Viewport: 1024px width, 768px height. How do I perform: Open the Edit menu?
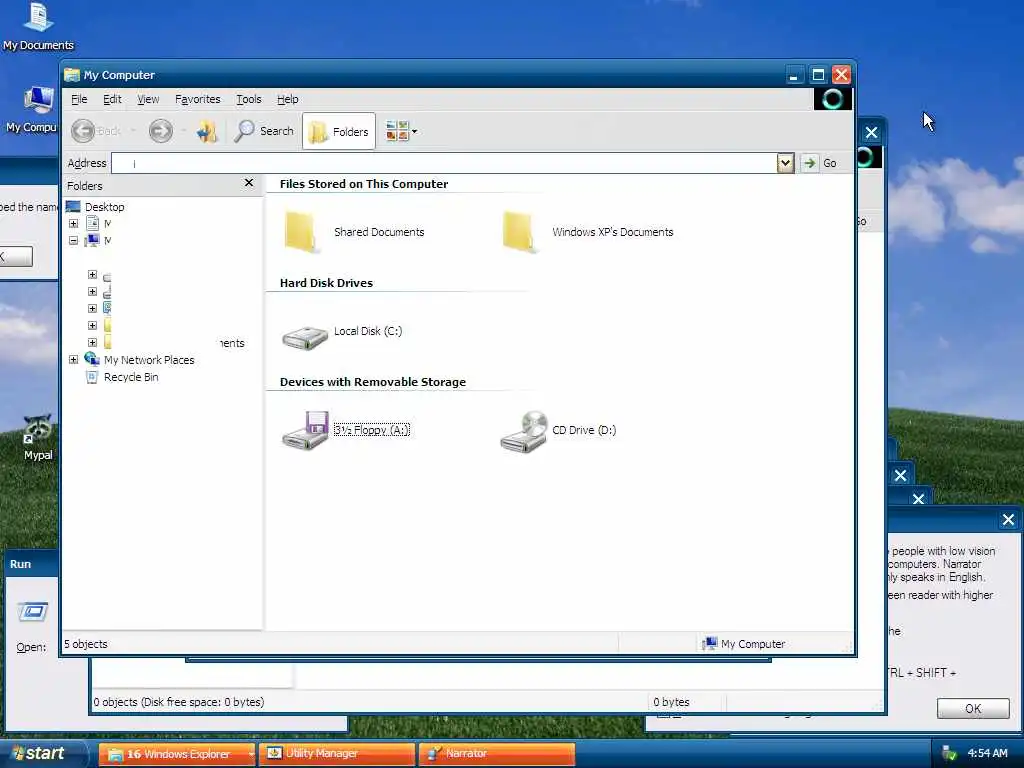click(112, 99)
